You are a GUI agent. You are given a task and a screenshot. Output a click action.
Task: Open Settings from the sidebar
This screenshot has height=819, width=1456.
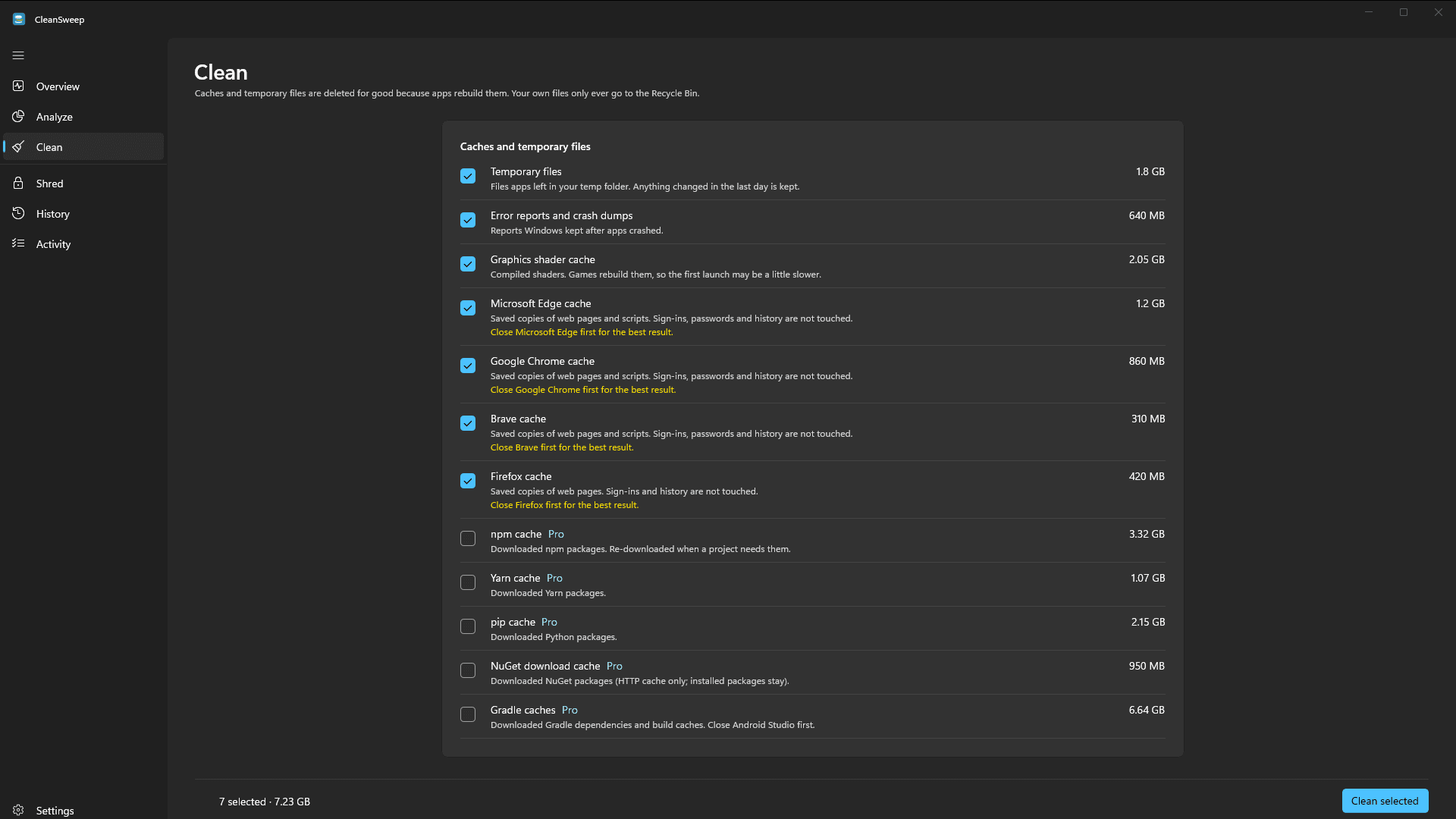click(x=83, y=810)
